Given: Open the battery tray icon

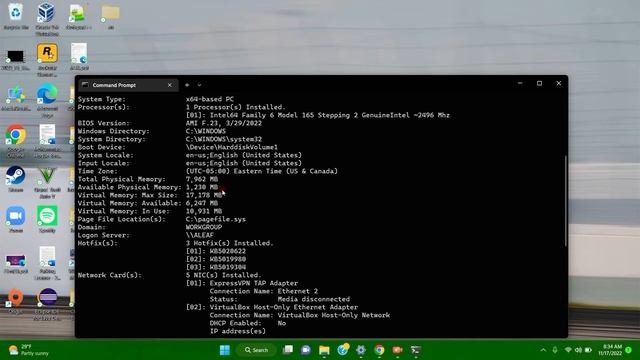Looking at the screenshot, I should [x=588, y=350].
